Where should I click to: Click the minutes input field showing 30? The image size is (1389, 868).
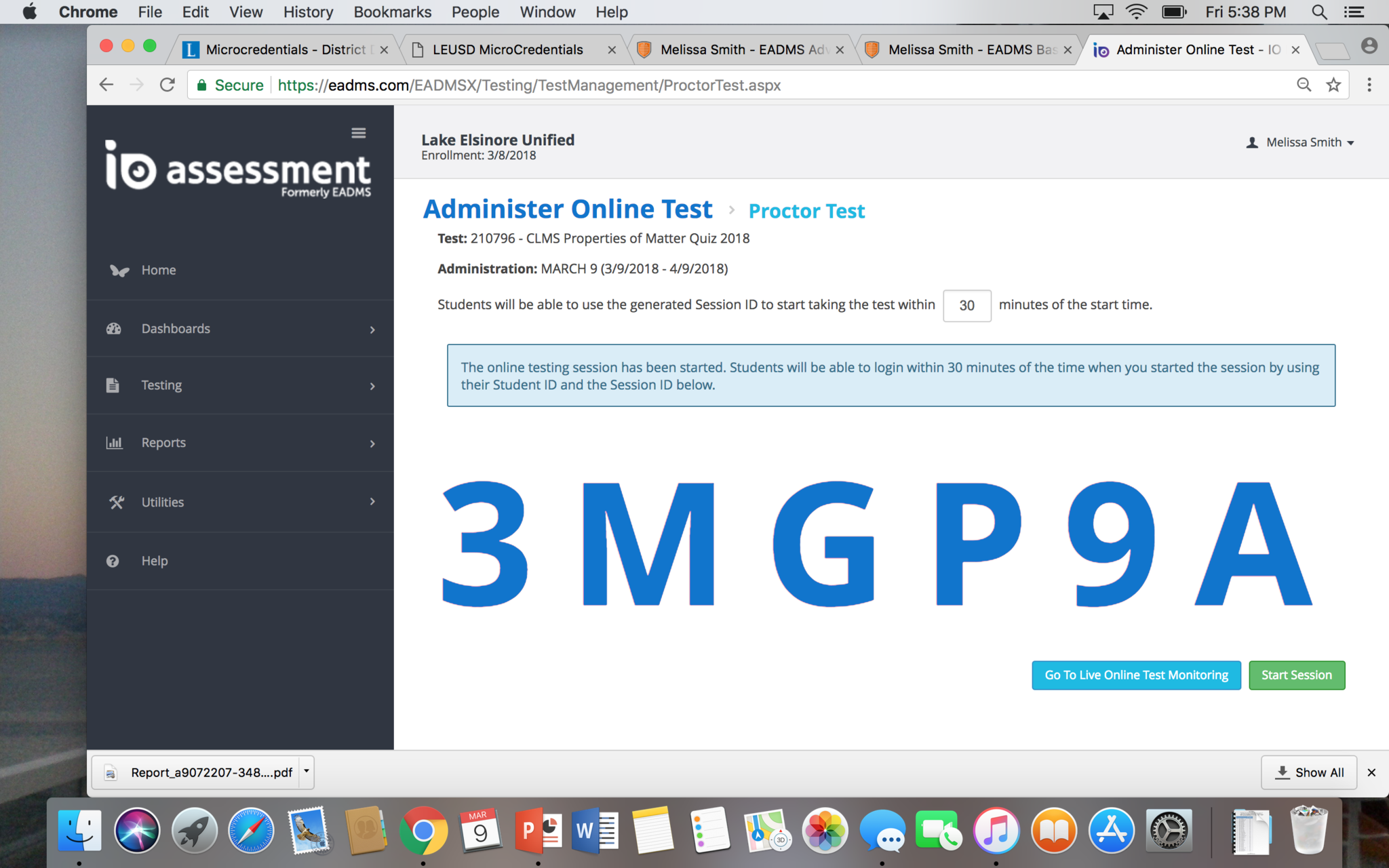pyautogui.click(x=966, y=305)
